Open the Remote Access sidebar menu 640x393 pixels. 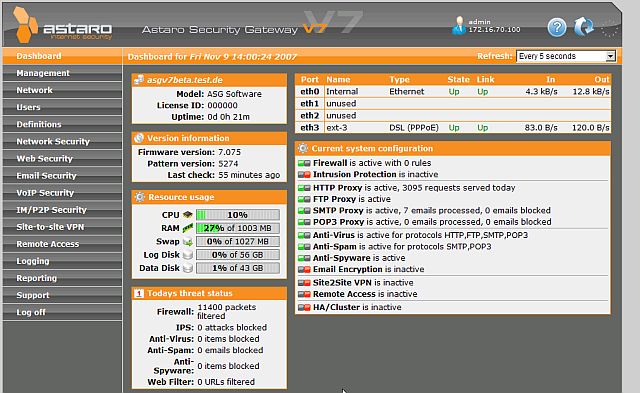click(x=62, y=244)
